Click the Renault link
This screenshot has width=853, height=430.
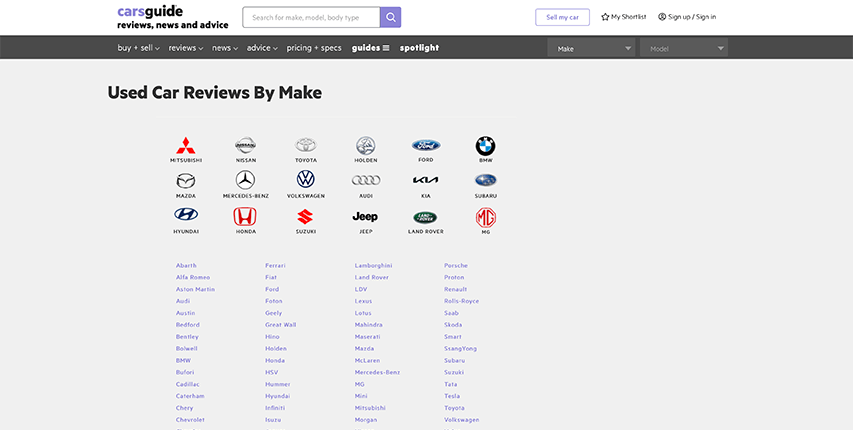pyautogui.click(x=455, y=290)
